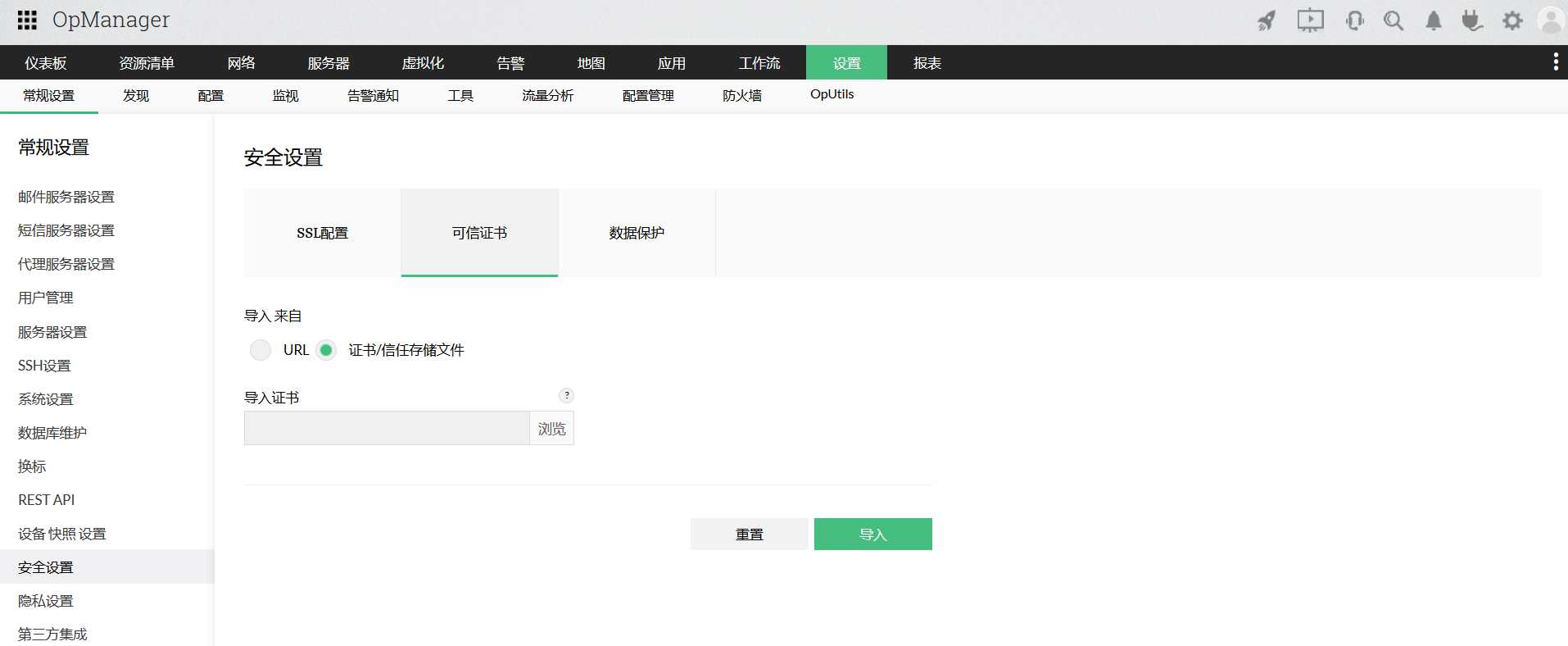This screenshot has width=1568, height=646.
Task: Open the 仪表板 main menu
Action: tap(46, 63)
